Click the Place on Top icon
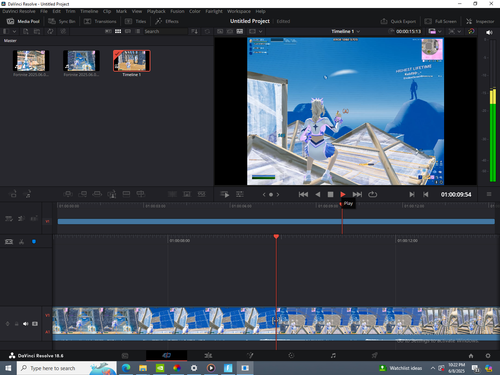This screenshot has width=500, height=375. pos(126,194)
